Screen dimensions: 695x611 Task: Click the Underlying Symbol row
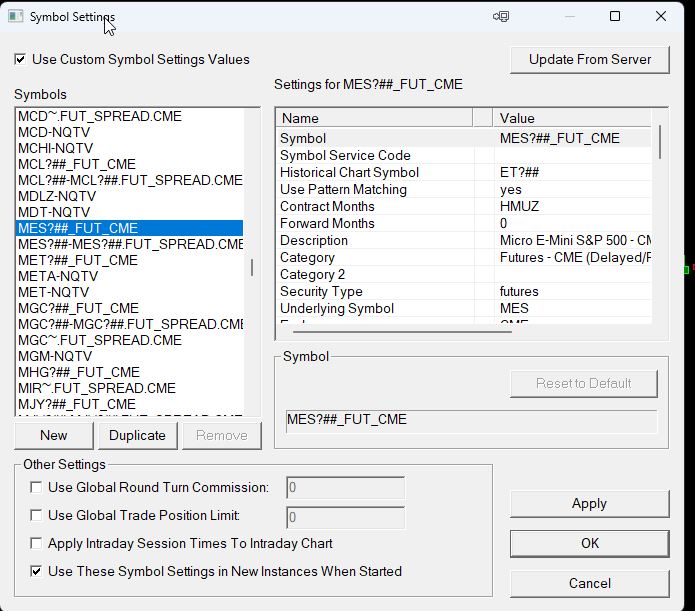[464, 308]
